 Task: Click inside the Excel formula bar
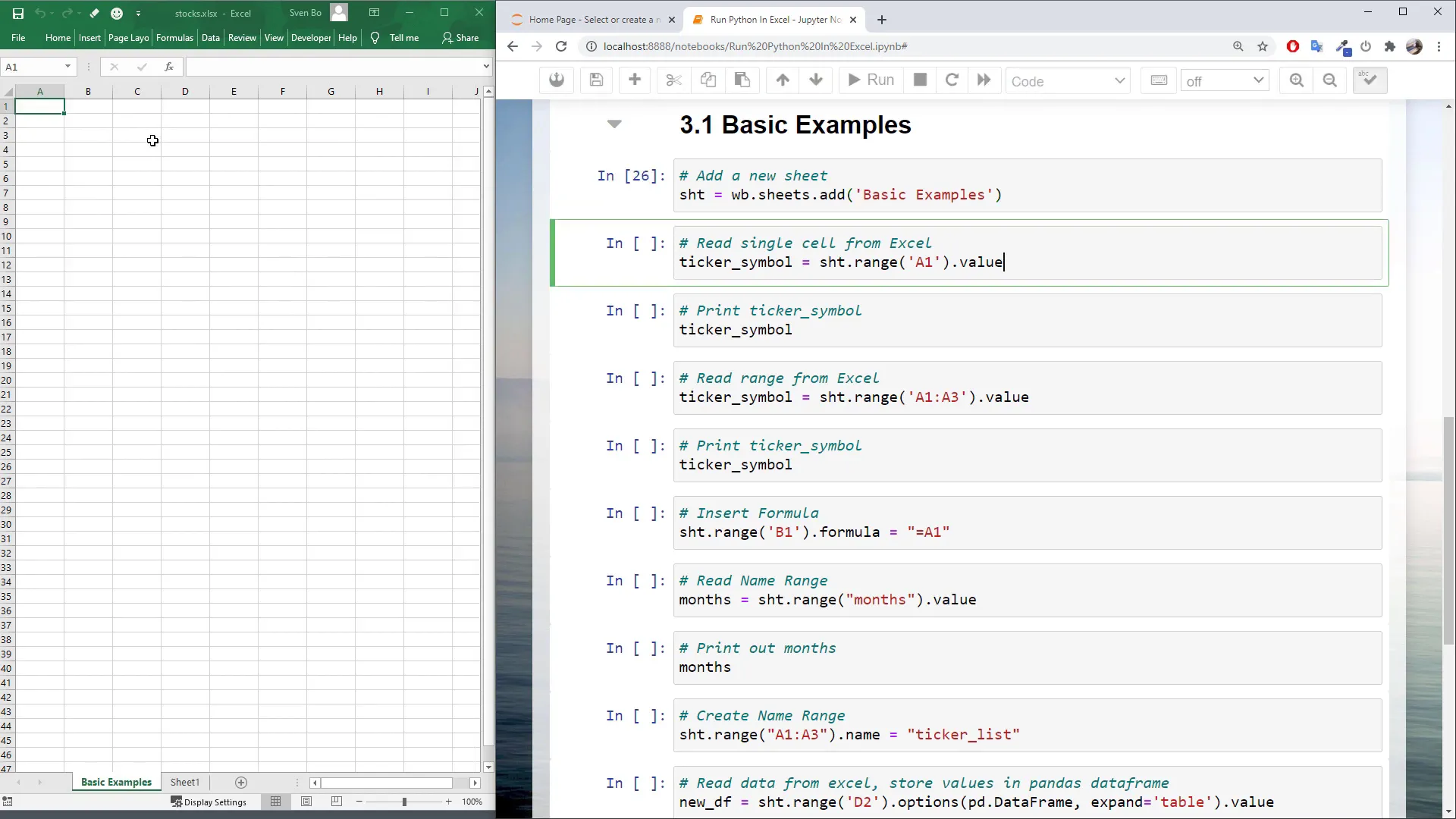pos(326,67)
